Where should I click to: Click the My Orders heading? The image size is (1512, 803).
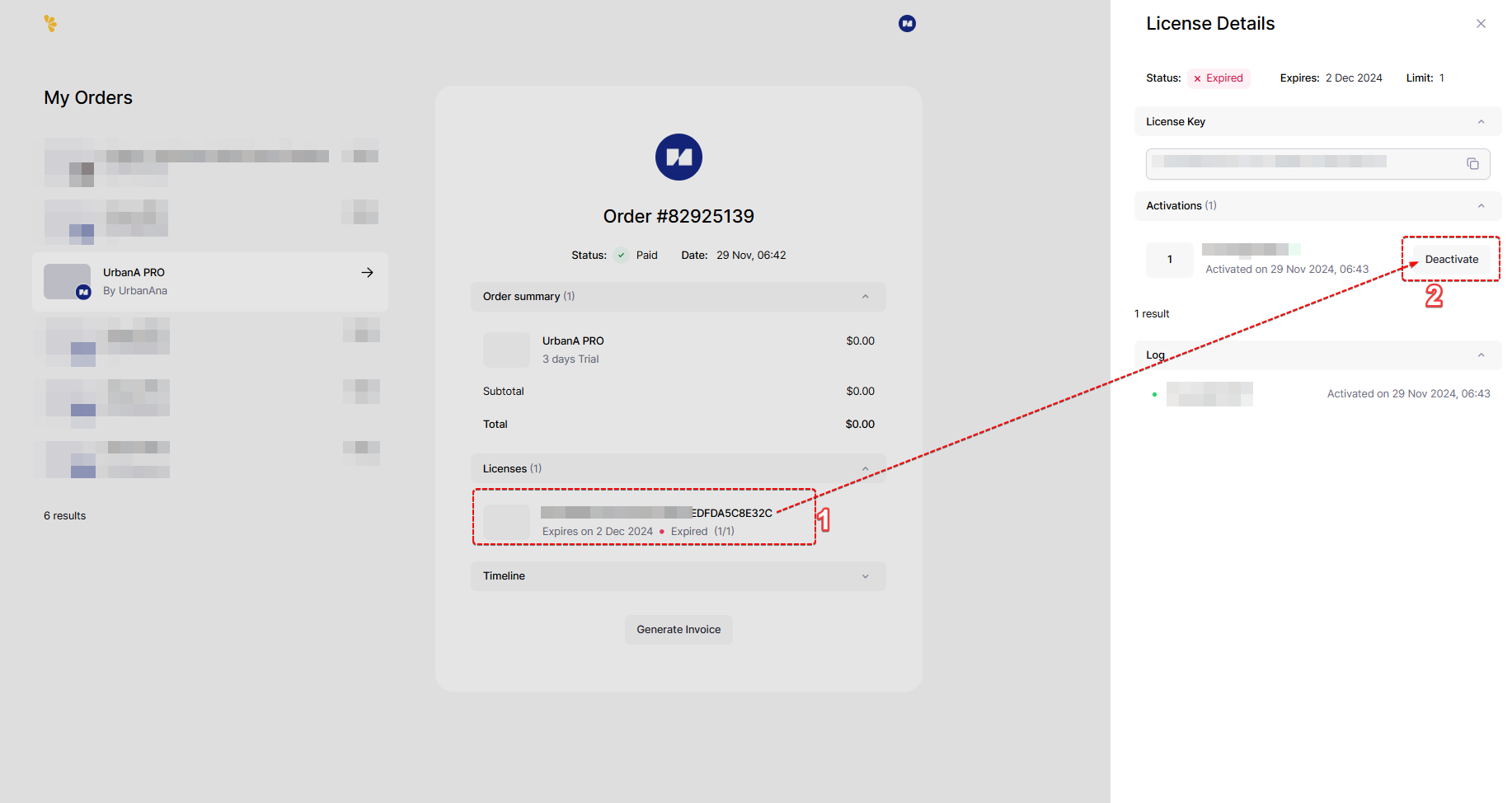coord(88,98)
